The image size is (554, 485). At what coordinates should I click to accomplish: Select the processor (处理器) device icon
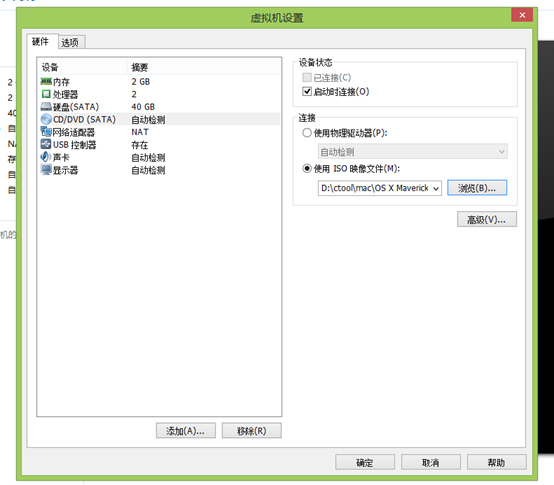[x=46, y=94]
